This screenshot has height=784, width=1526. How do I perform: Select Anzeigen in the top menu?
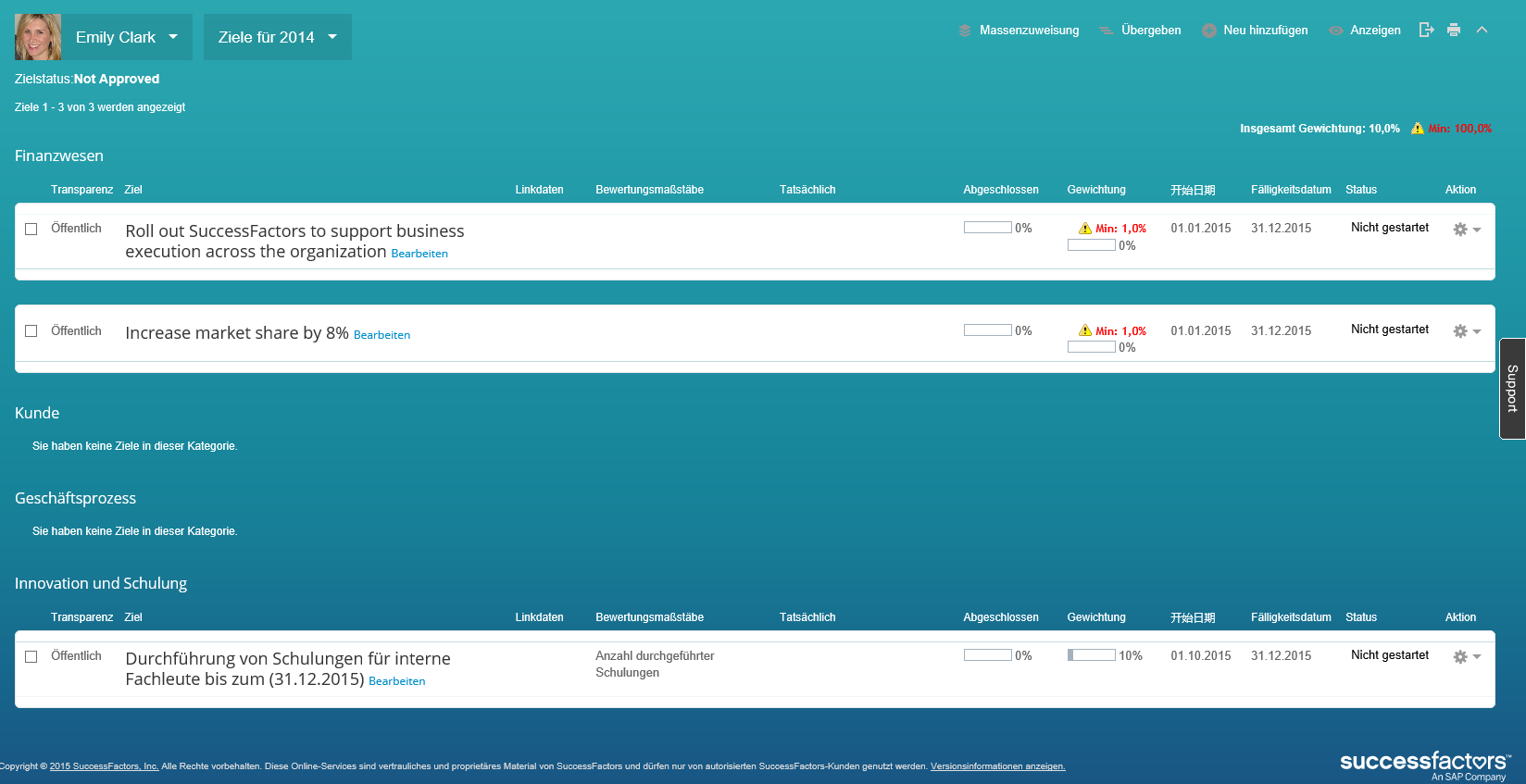[x=1375, y=31]
